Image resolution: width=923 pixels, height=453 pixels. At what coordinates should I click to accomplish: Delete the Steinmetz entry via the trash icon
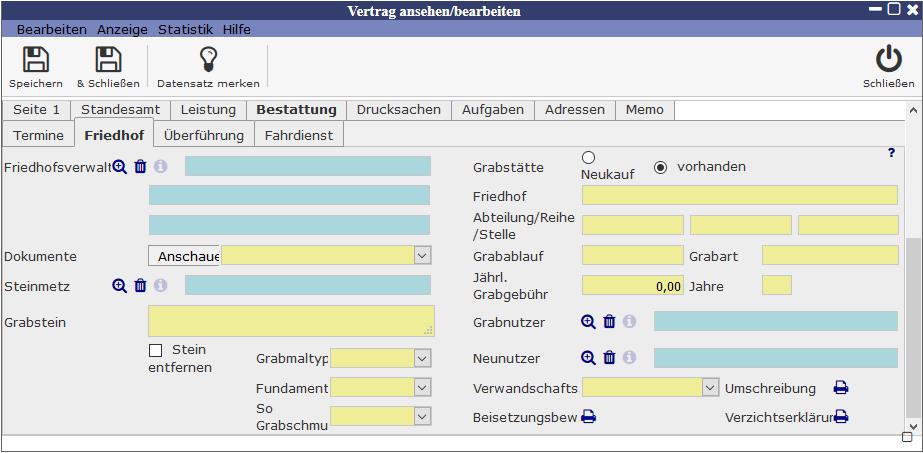pos(140,285)
